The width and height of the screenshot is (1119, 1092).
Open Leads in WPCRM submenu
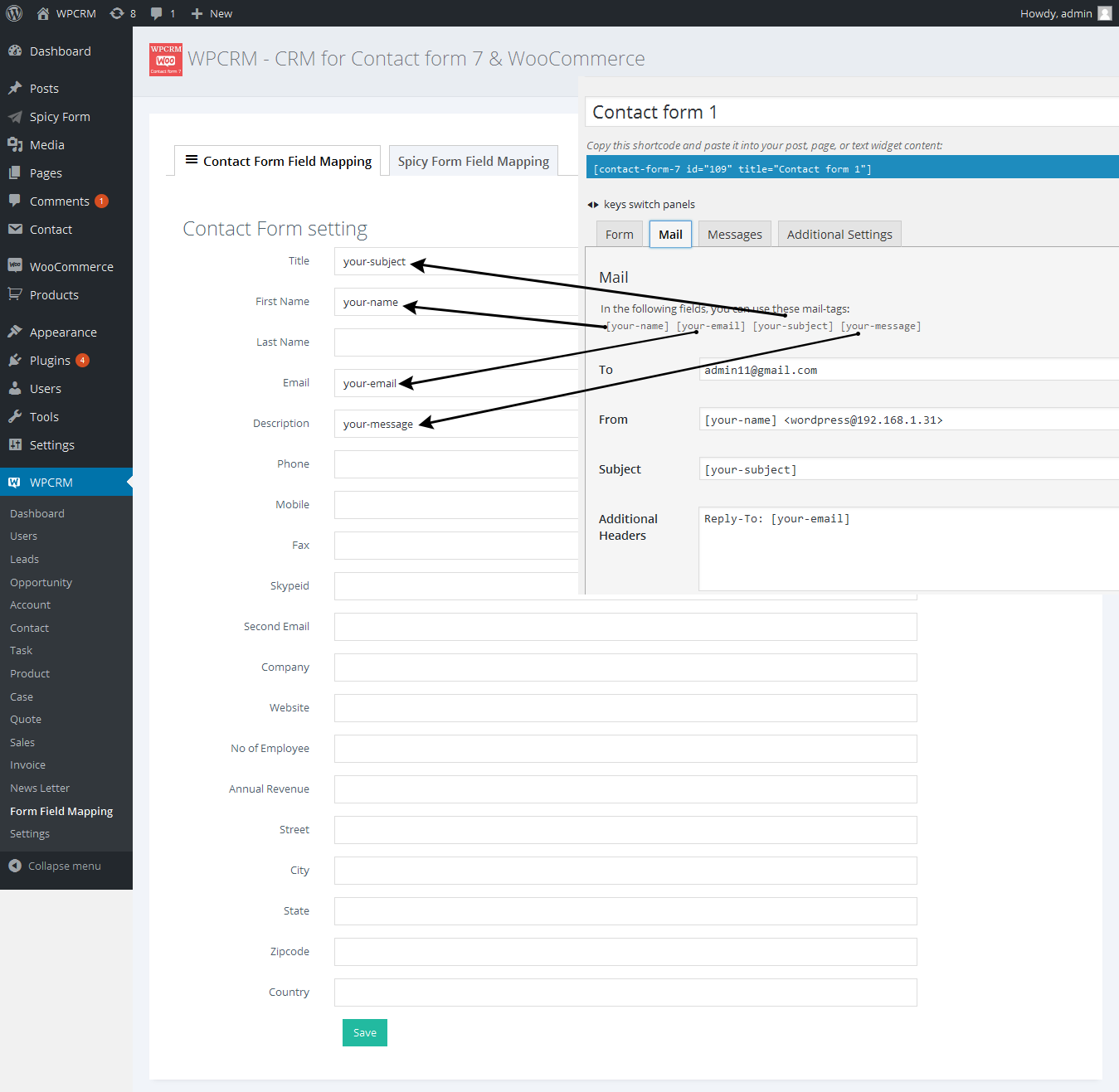[25, 559]
